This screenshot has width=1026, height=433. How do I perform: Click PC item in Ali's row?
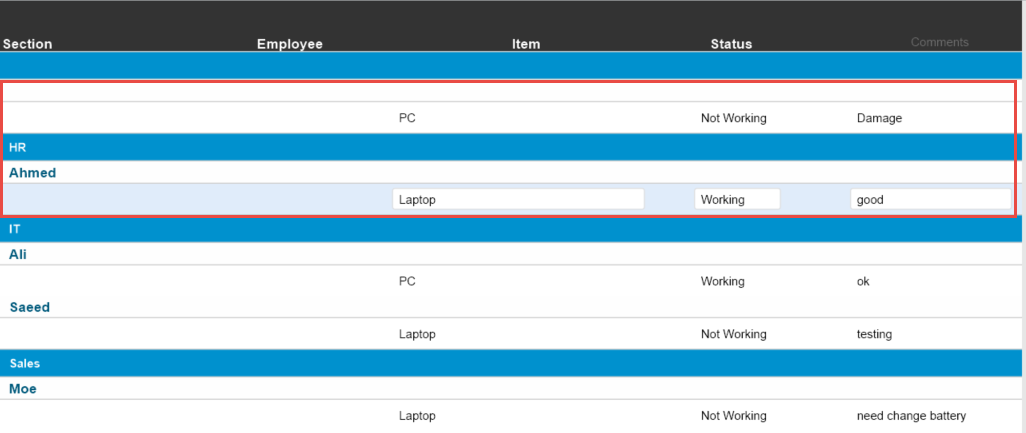pos(407,281)
